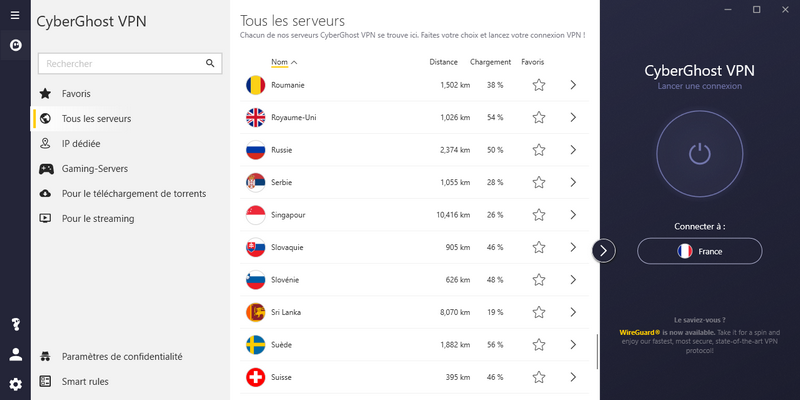The width and height of the screenshot is (800, 400).
Task: Click the France connect-to location button
Action: point(699,251)
